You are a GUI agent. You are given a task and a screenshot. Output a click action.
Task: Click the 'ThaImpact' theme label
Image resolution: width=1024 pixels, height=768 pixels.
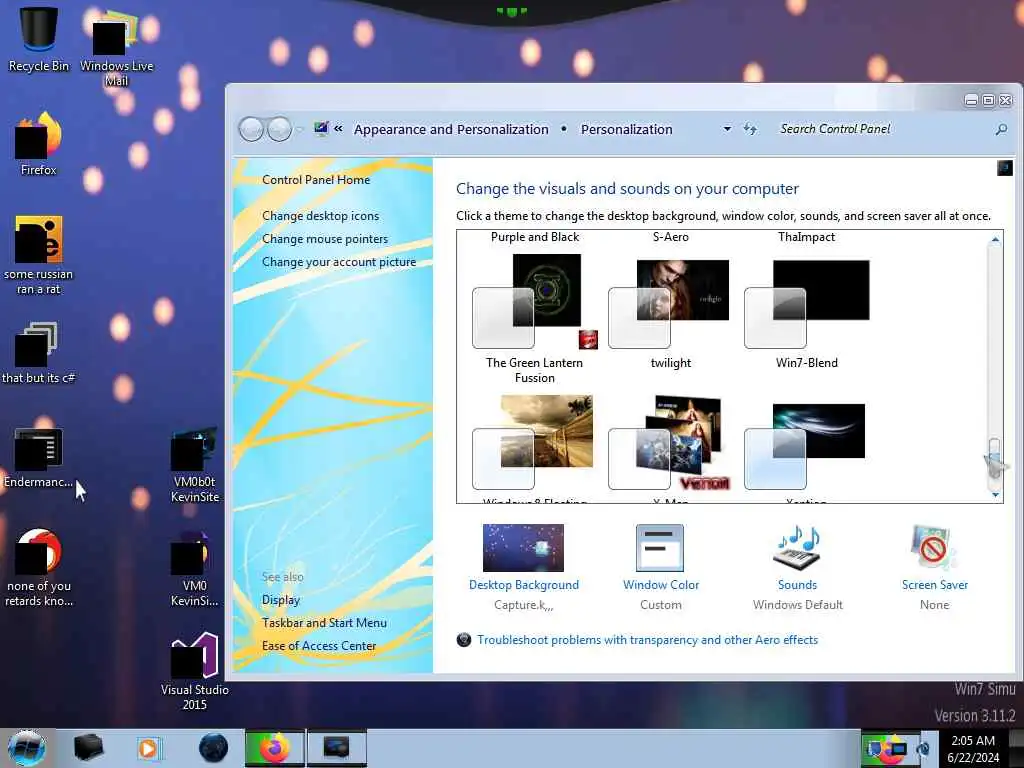coord(807,237)
